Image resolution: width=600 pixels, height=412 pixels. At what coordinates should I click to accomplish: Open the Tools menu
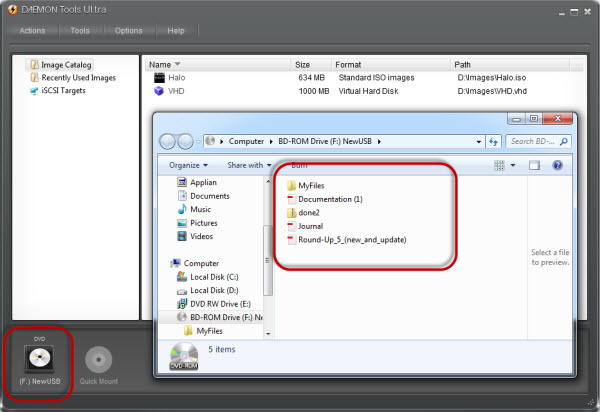tap(80, 31)
